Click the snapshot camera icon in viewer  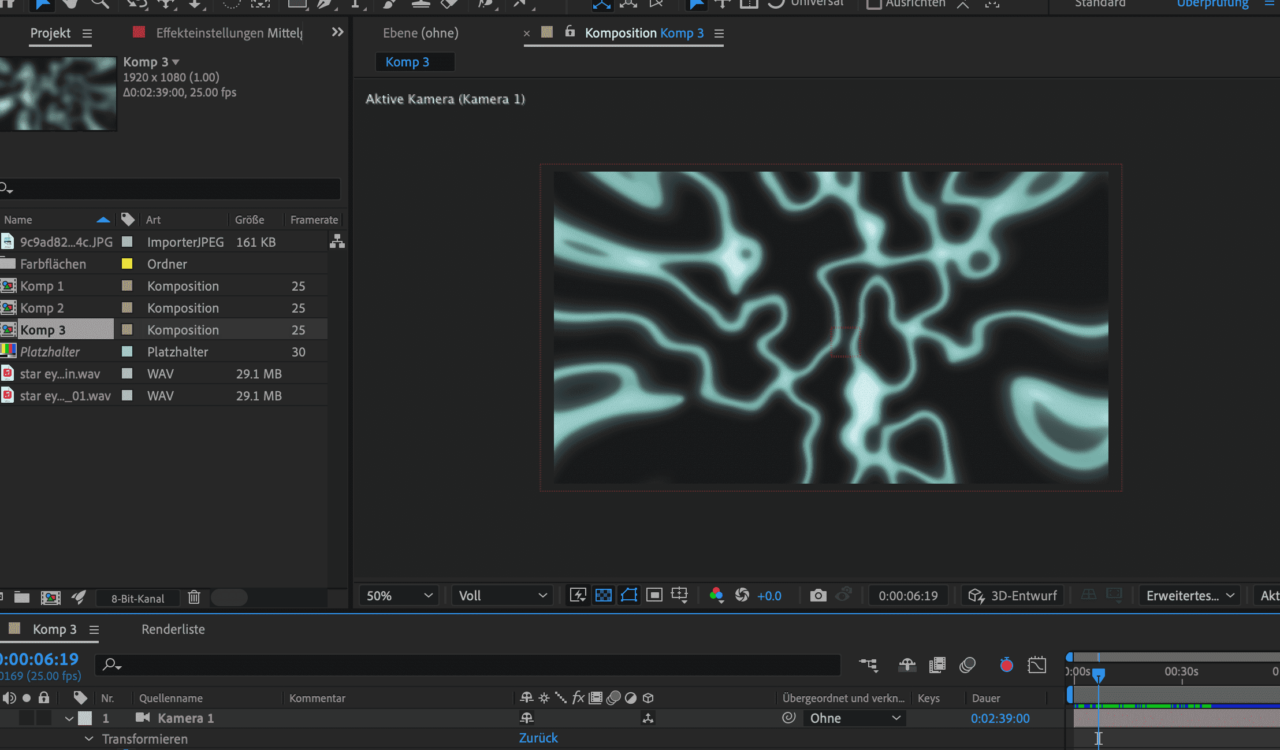(x=818, y=595)
